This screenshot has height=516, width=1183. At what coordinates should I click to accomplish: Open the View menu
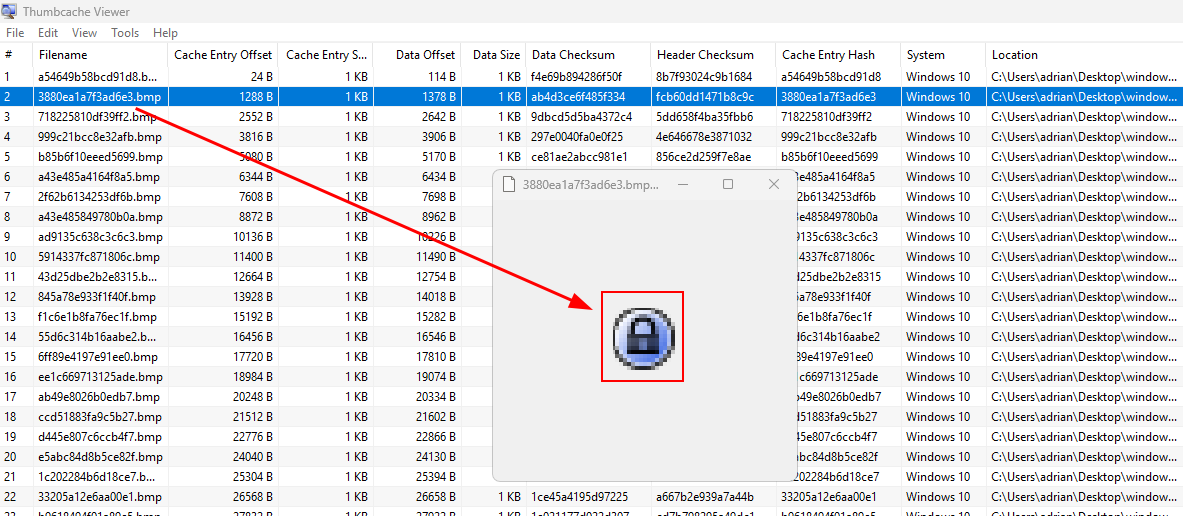(85, 33)
